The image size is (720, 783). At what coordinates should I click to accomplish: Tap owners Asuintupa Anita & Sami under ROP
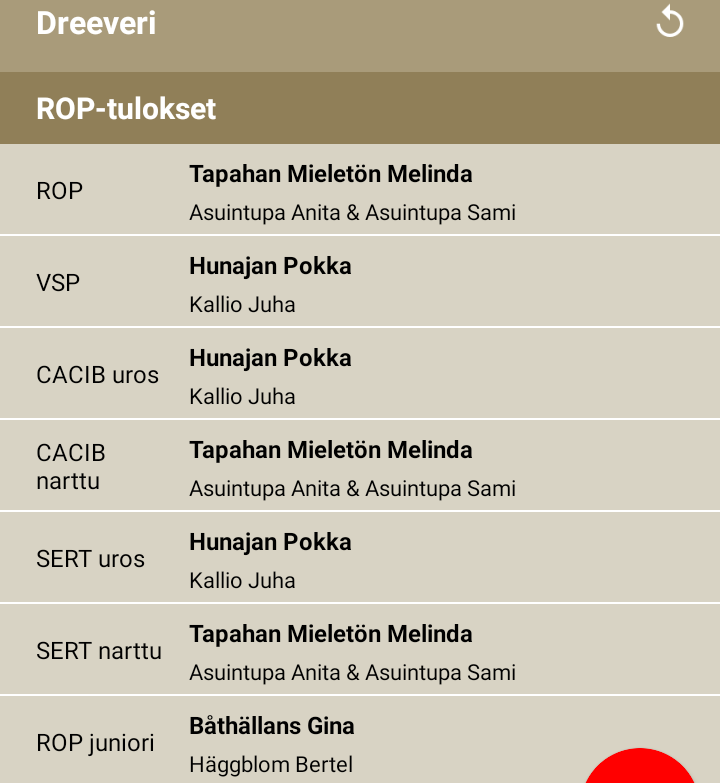coord(353,213)
